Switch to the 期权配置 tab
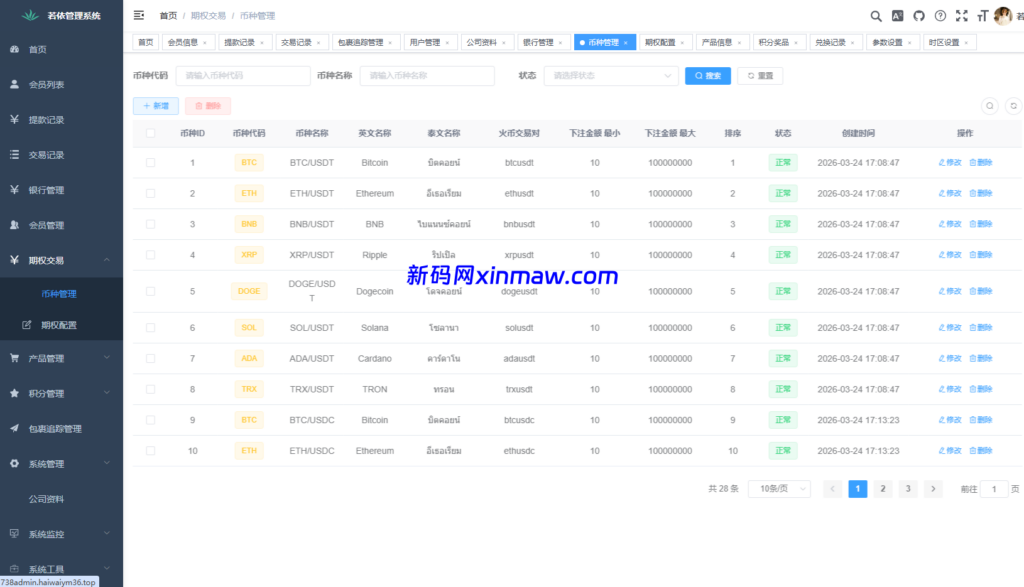This screenshot has width=1024, height=587. 665,42
